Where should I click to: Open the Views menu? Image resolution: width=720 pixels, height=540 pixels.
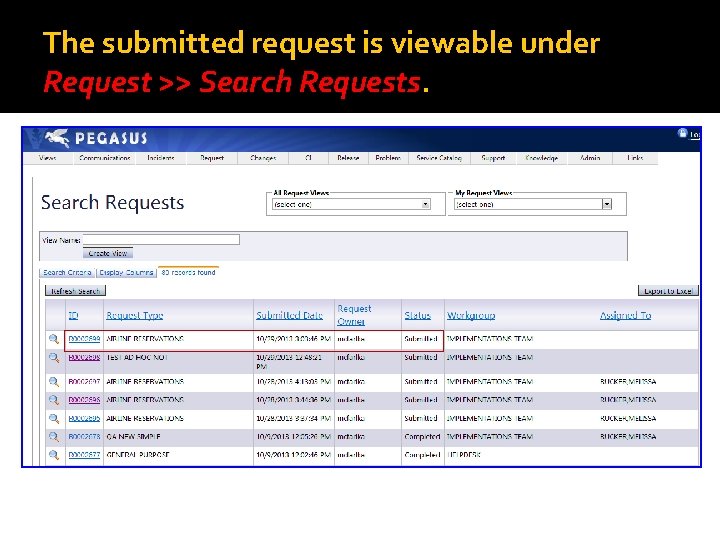pyautogui.click(x=48, y=158)
